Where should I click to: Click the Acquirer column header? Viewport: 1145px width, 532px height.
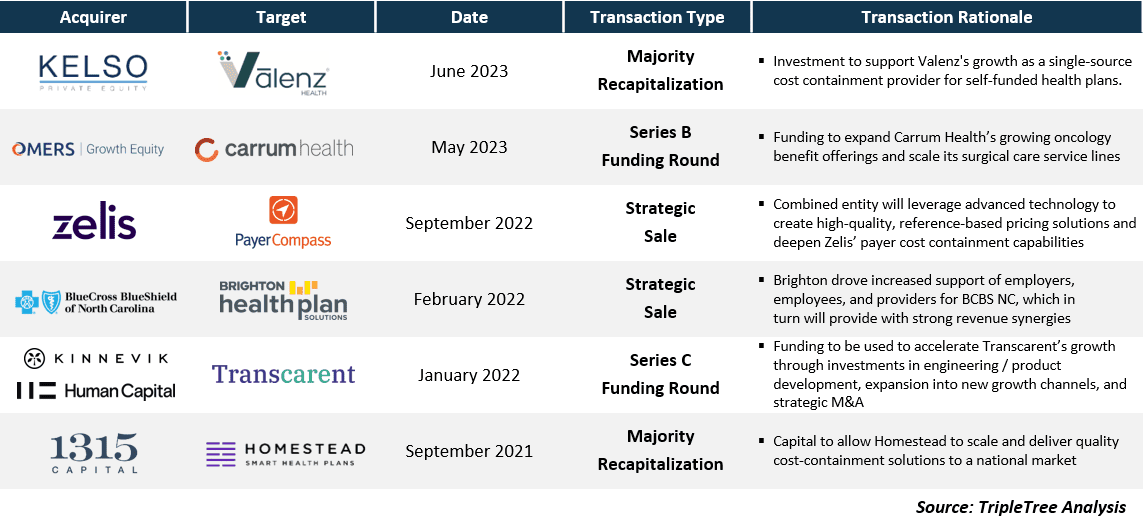93,17
